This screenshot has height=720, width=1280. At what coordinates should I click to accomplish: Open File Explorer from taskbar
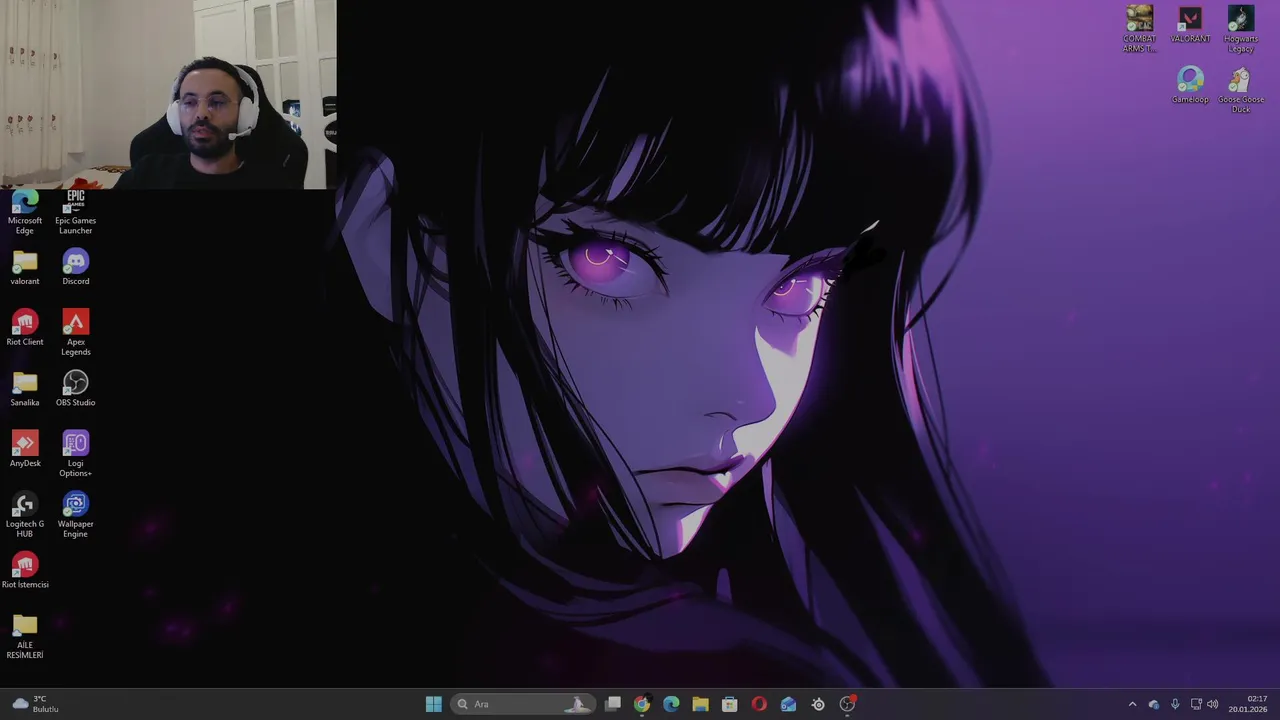pyautogui.click(x=700, y=704)
